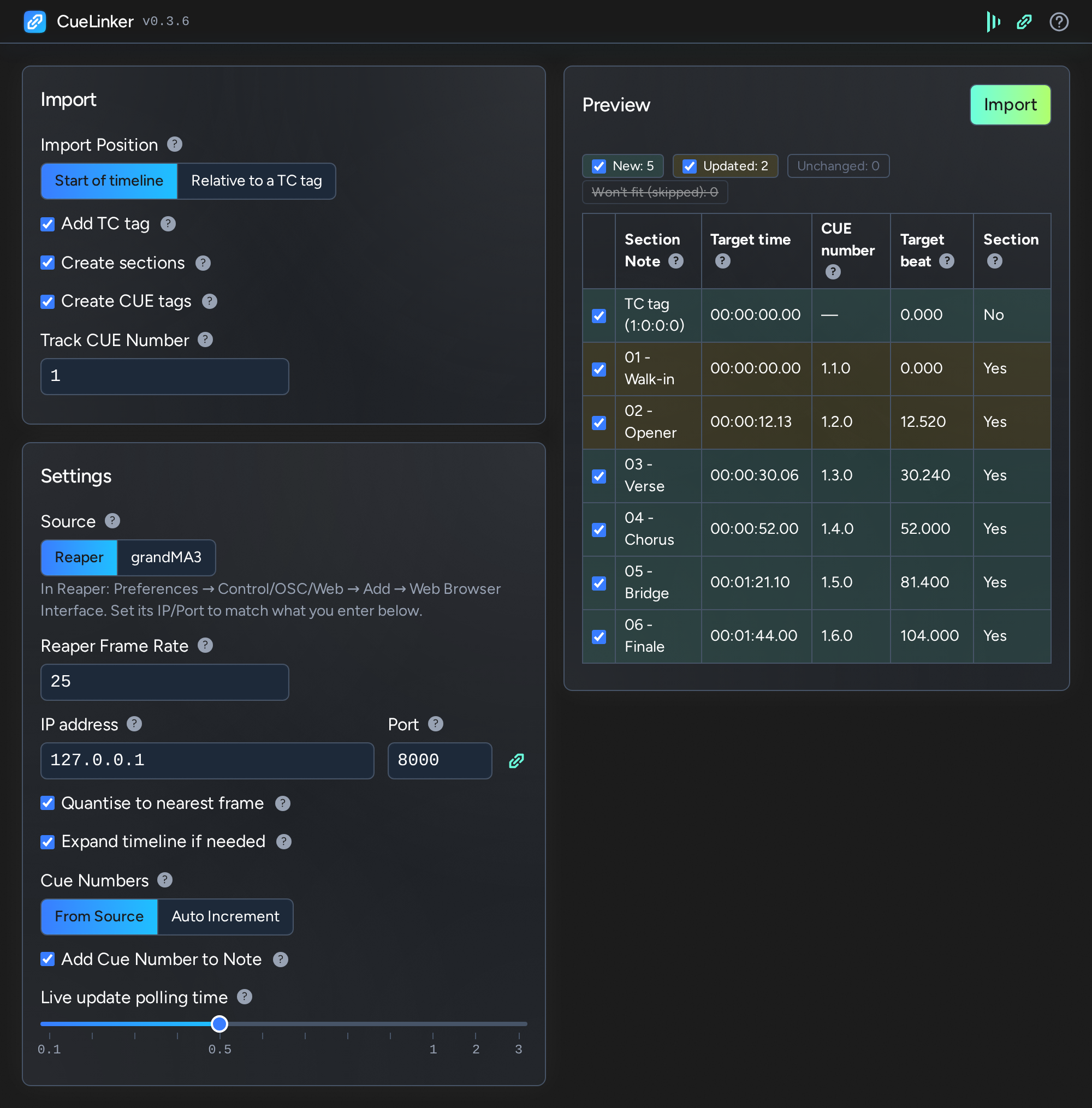The height and width of the screenshot is (1108, 1092).
Task: Toggle the Updated: 2 filter checkbox
Action: point(690,166)
